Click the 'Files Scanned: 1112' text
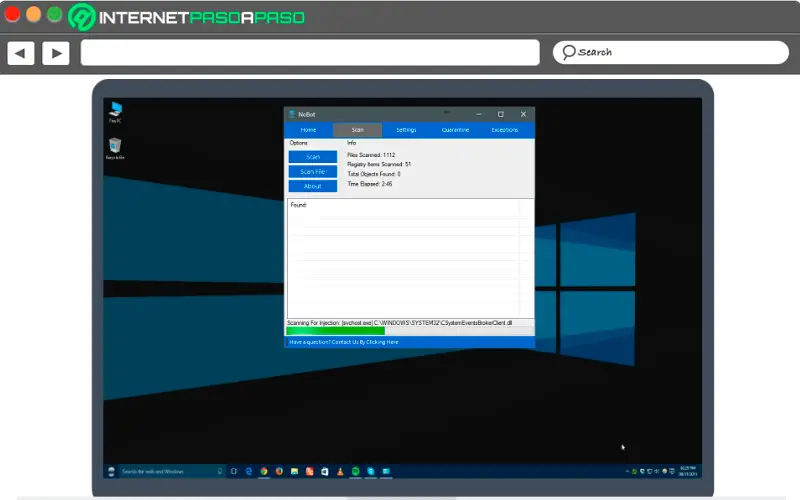The height and width of the screenshot is (500, 800). point(371,155)
